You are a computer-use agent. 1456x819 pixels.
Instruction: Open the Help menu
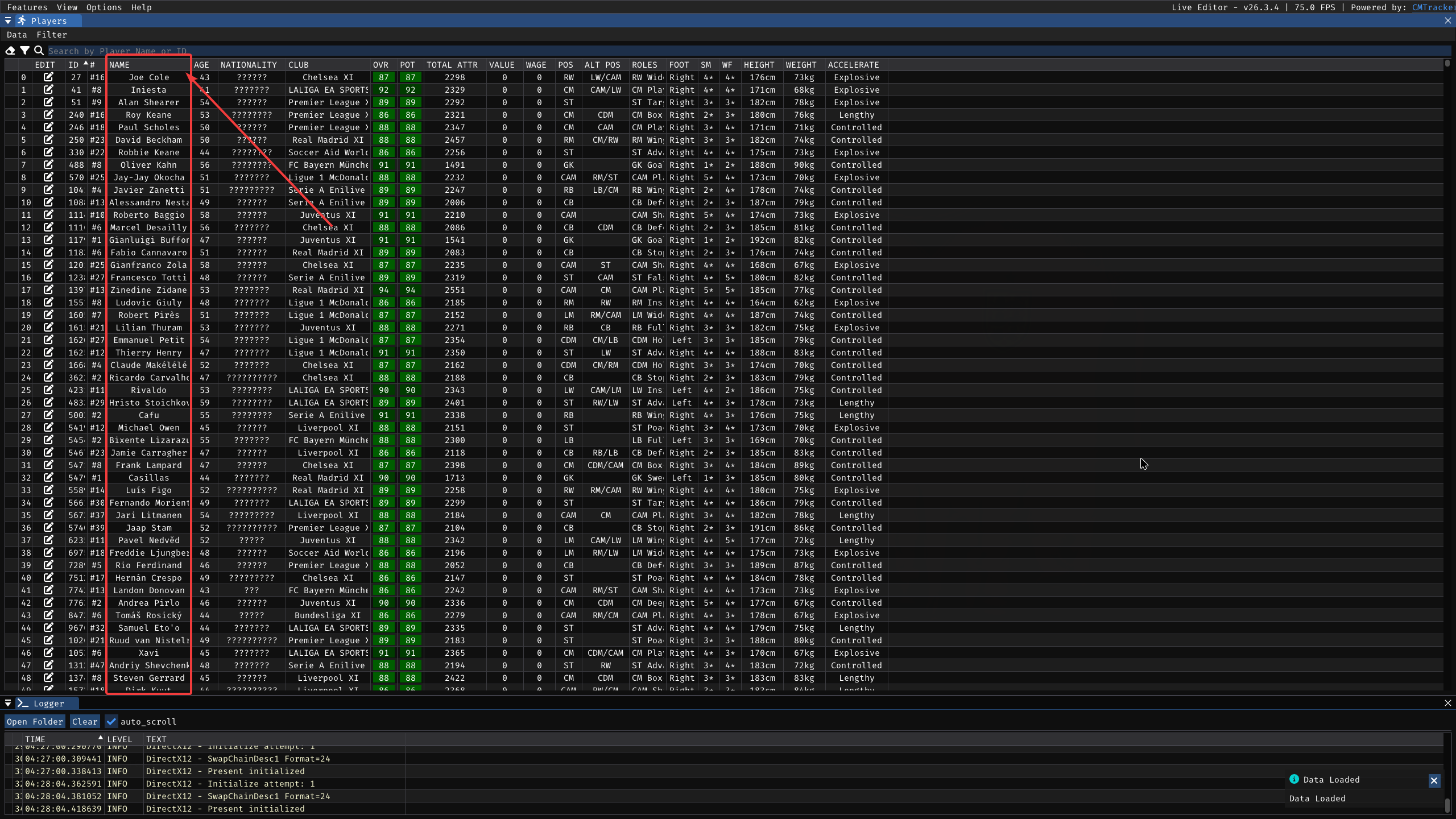141,7
